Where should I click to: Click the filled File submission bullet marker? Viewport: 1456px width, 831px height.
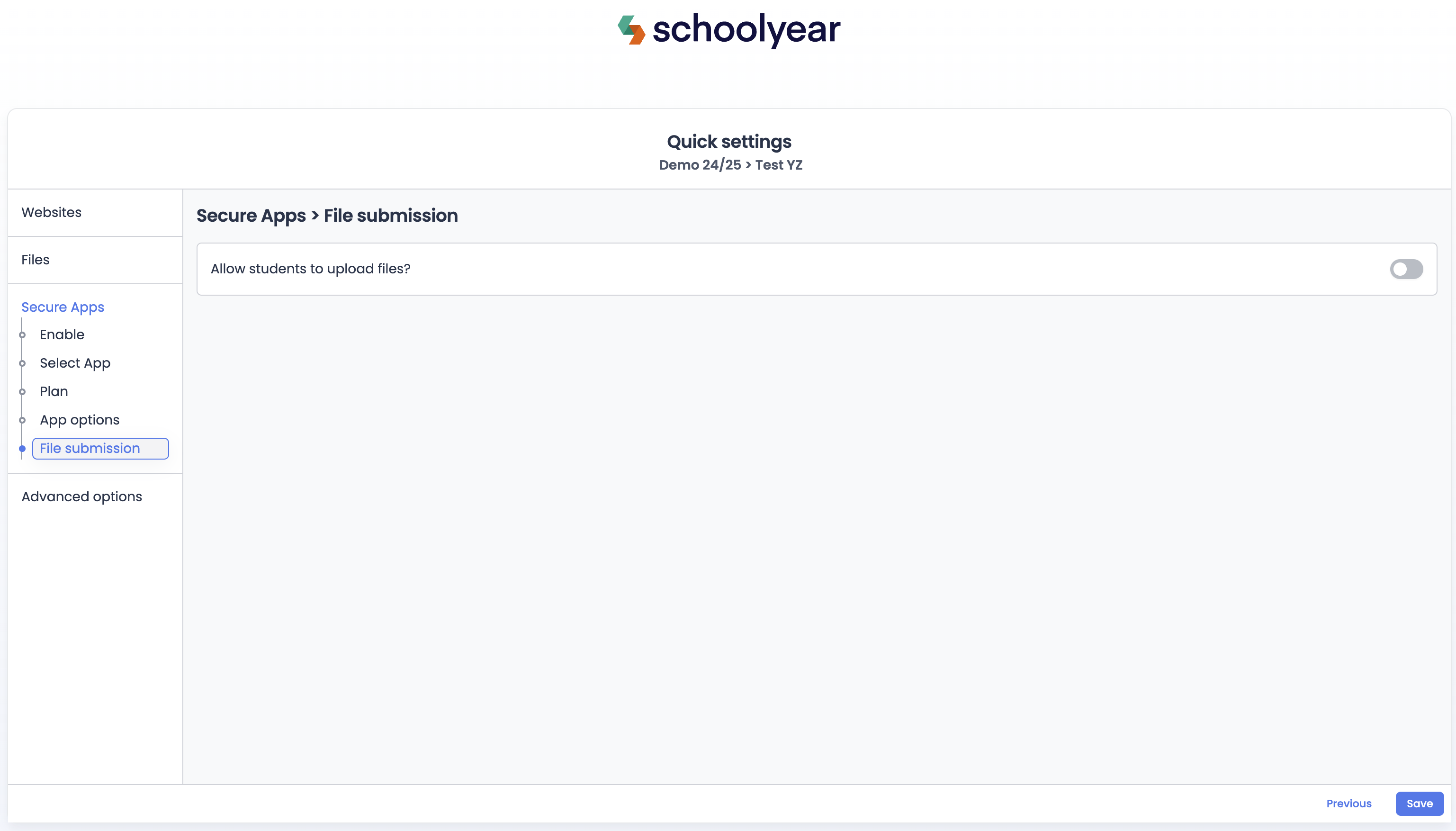22,449
